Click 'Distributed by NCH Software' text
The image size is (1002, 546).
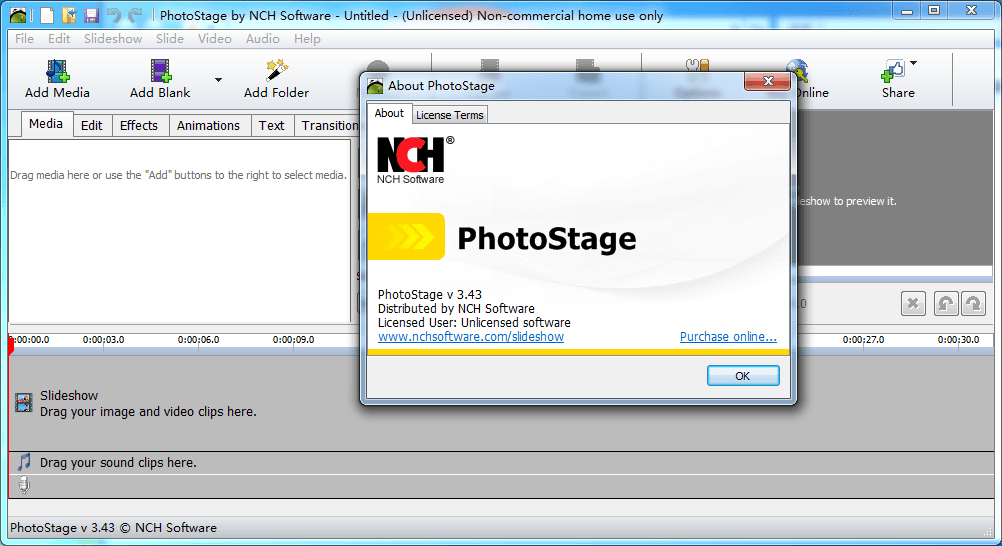click(x=456, y=309)
